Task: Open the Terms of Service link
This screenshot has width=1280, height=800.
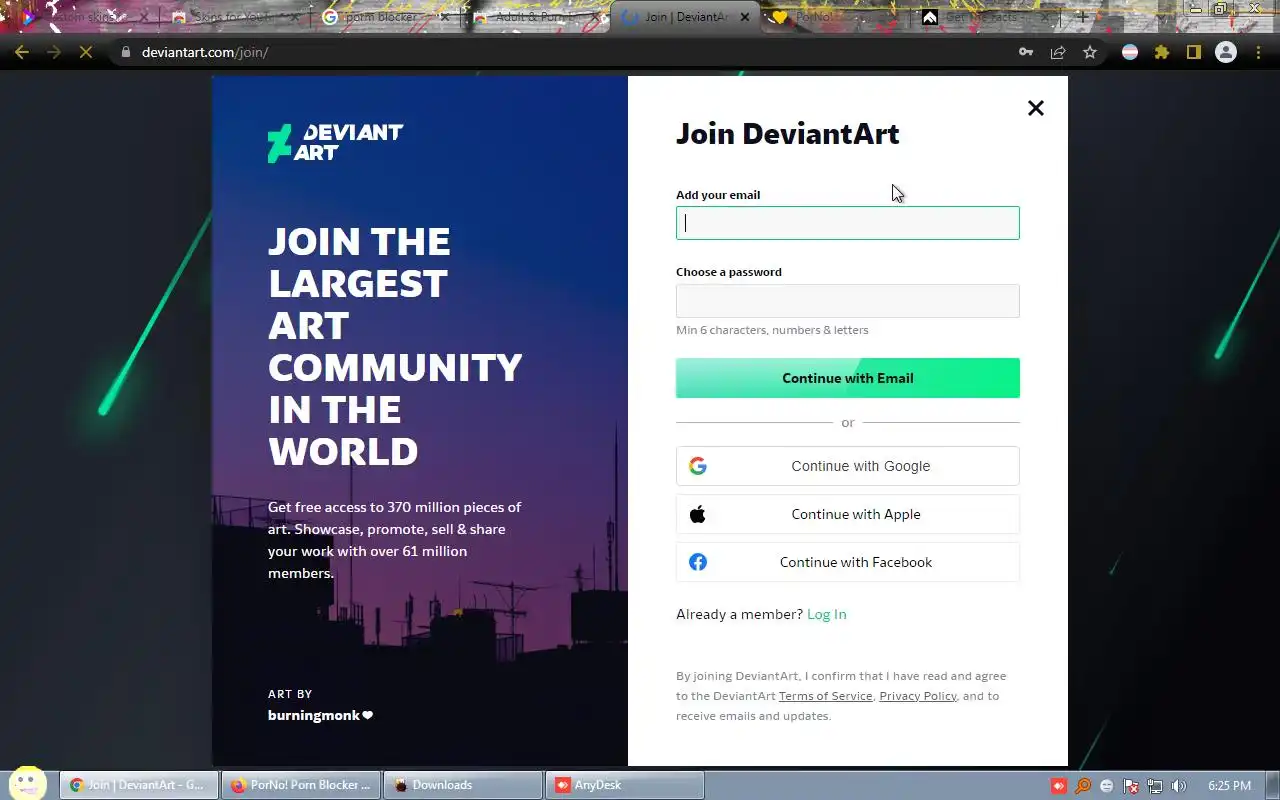Action: tap(825, 696)
